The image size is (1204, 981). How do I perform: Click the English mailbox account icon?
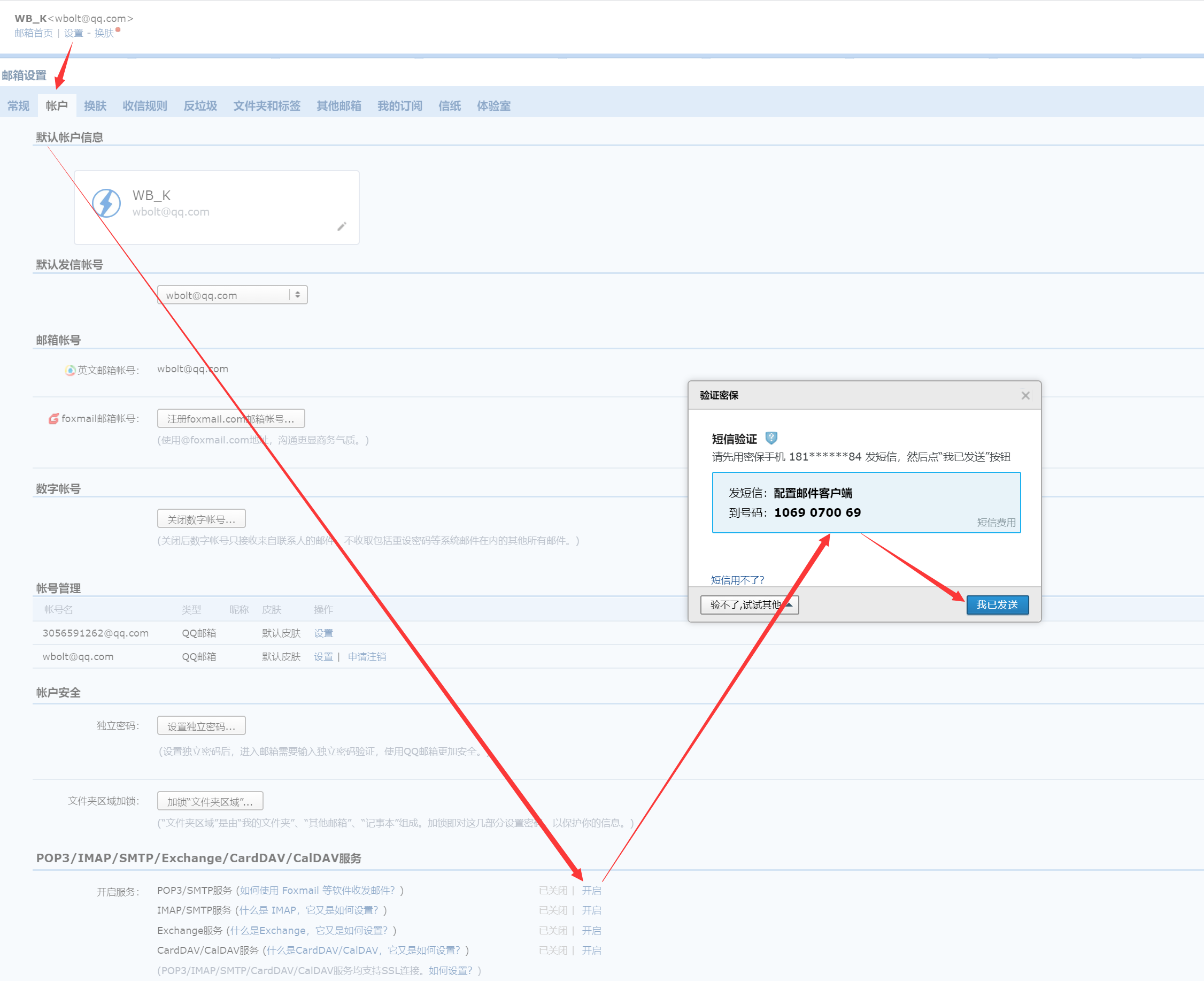pos(70,370)
